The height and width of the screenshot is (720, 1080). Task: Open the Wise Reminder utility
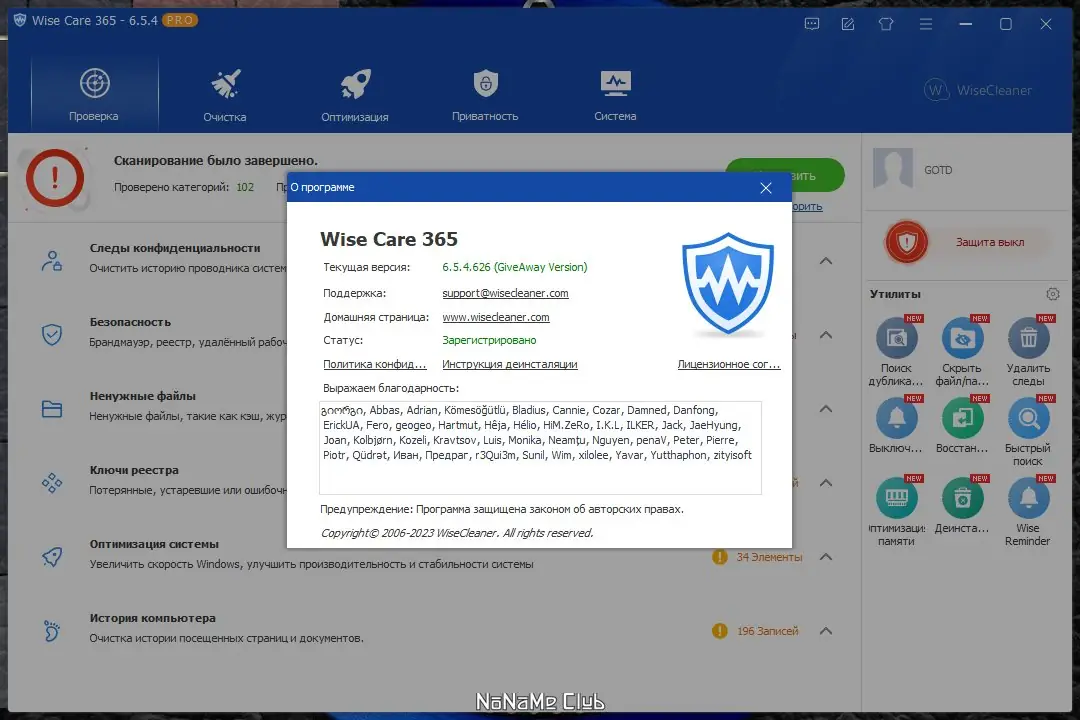click(x=1028, y=511)
